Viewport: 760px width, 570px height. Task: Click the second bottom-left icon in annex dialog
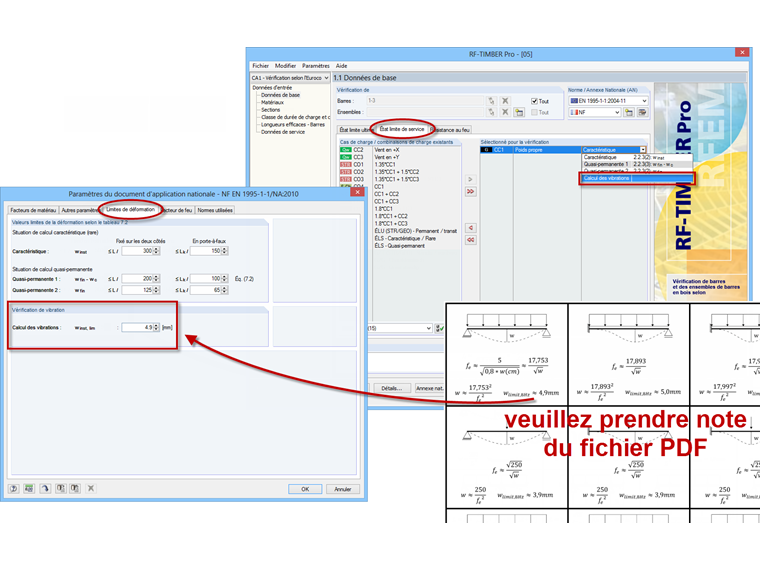tap(29, 489)
